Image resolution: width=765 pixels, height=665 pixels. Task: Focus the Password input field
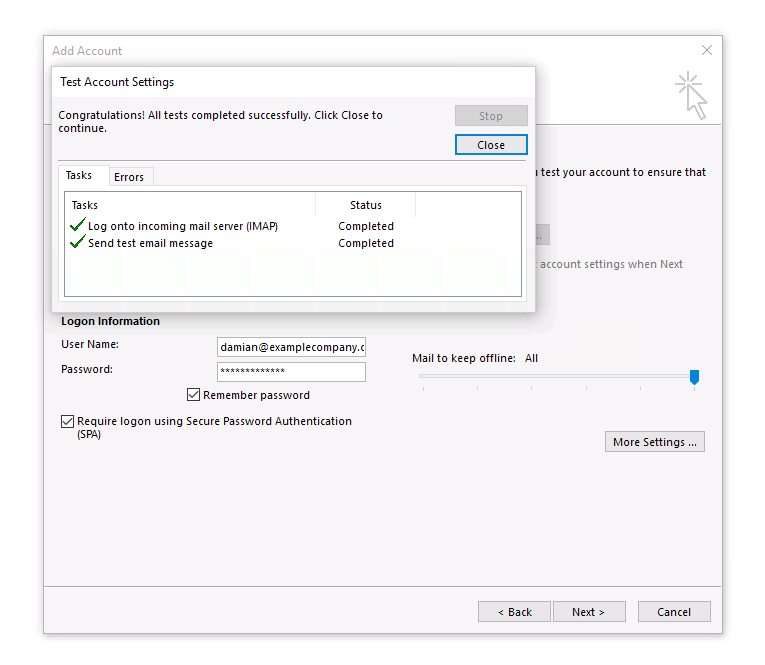[x=291, y=372]
